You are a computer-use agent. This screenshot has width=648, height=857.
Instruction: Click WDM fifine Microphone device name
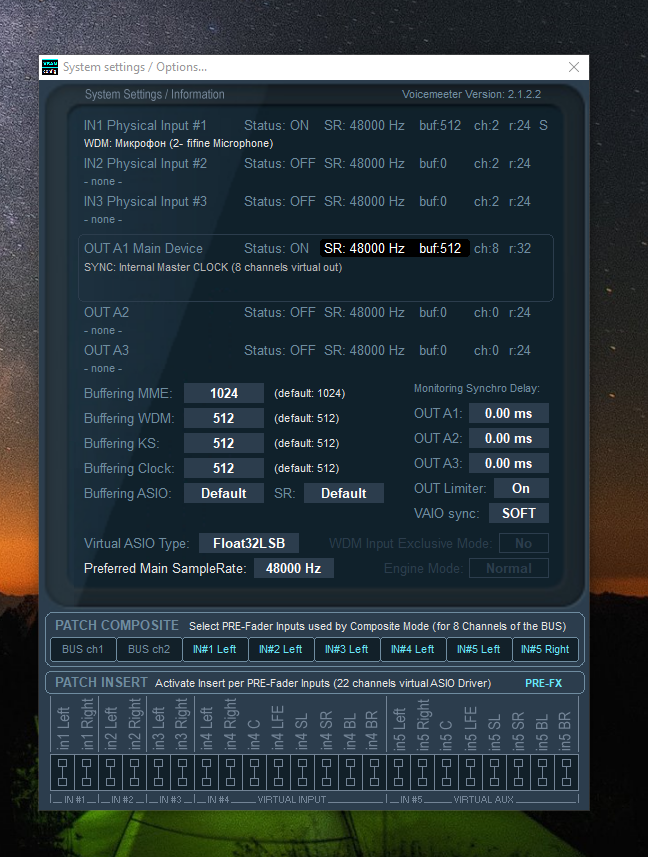179,144
